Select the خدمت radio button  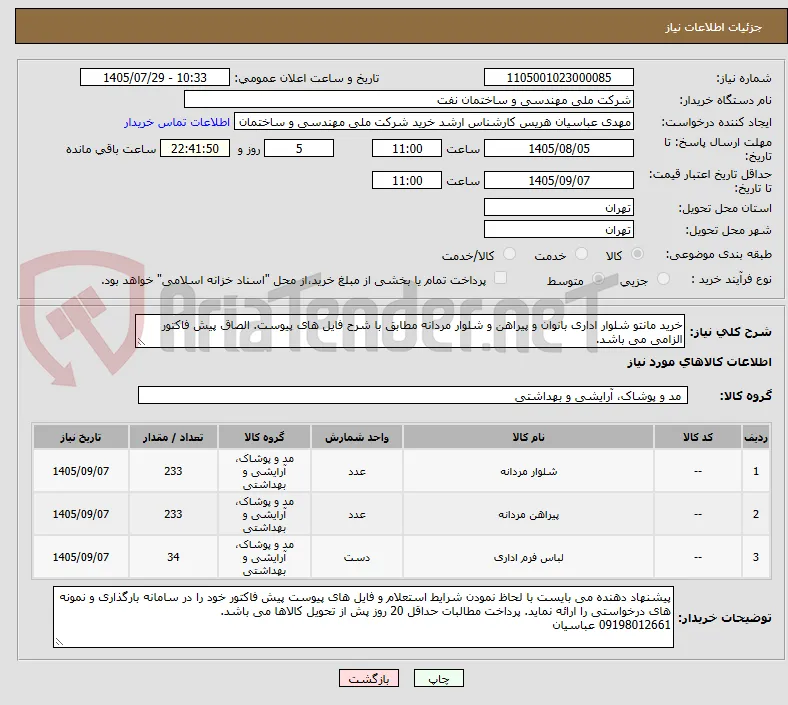click(581, 254)
